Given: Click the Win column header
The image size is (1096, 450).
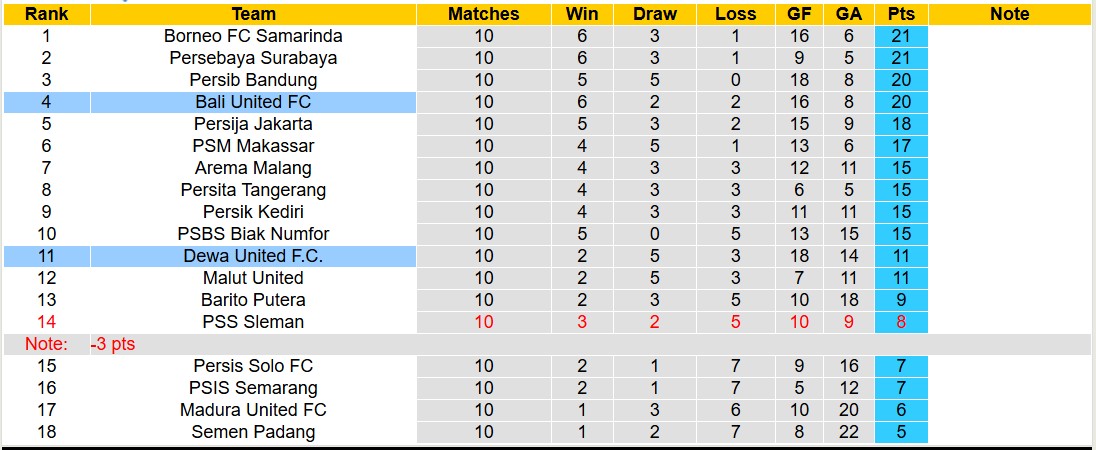Looking at the screenshot, I should tap(582, 14).
